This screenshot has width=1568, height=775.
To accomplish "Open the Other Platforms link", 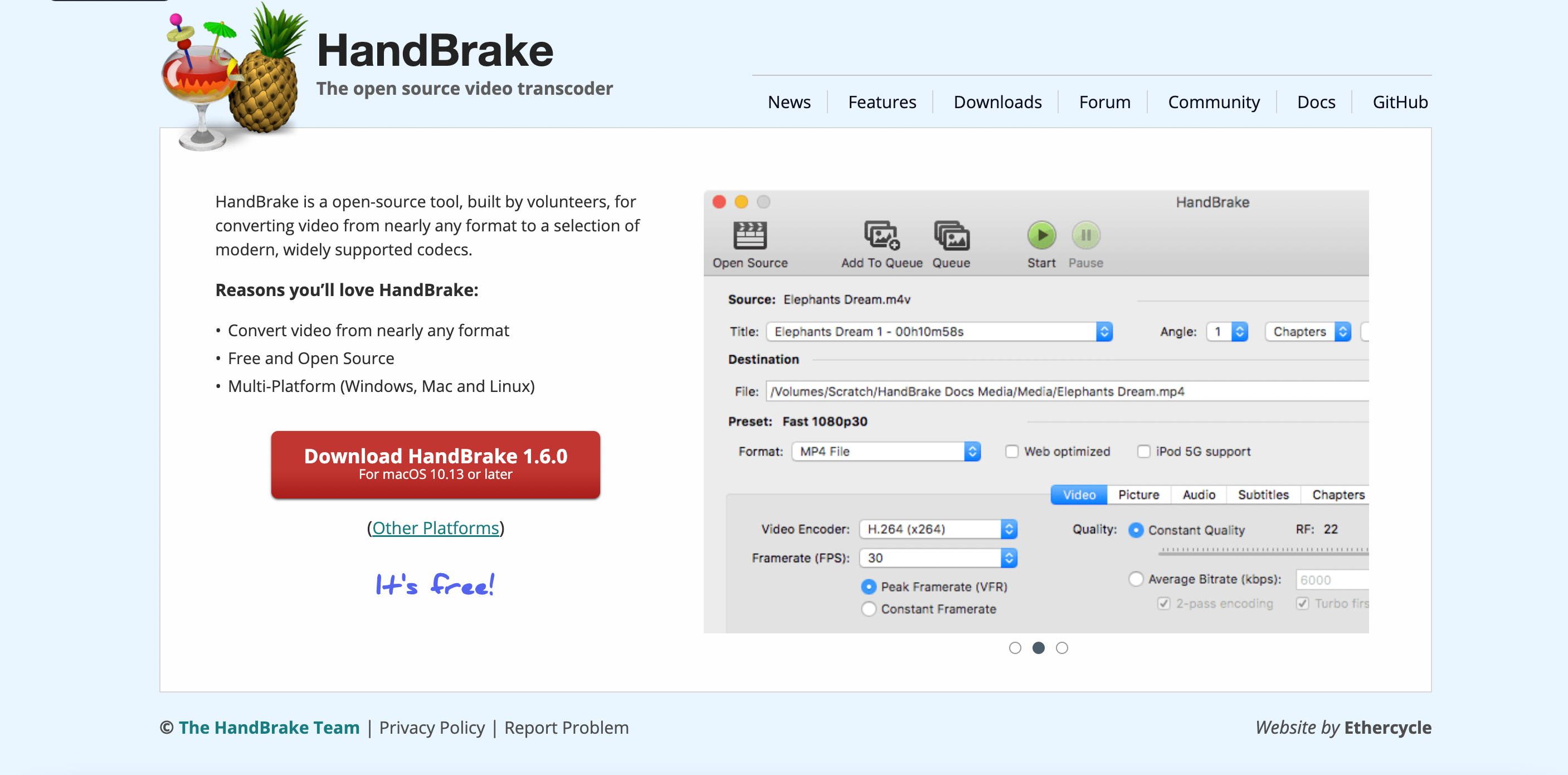I will pyautogui.click(x=435, y=527).
